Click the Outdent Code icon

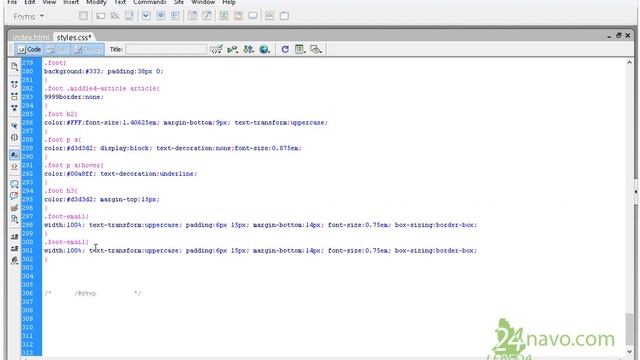tap(14, 249)
